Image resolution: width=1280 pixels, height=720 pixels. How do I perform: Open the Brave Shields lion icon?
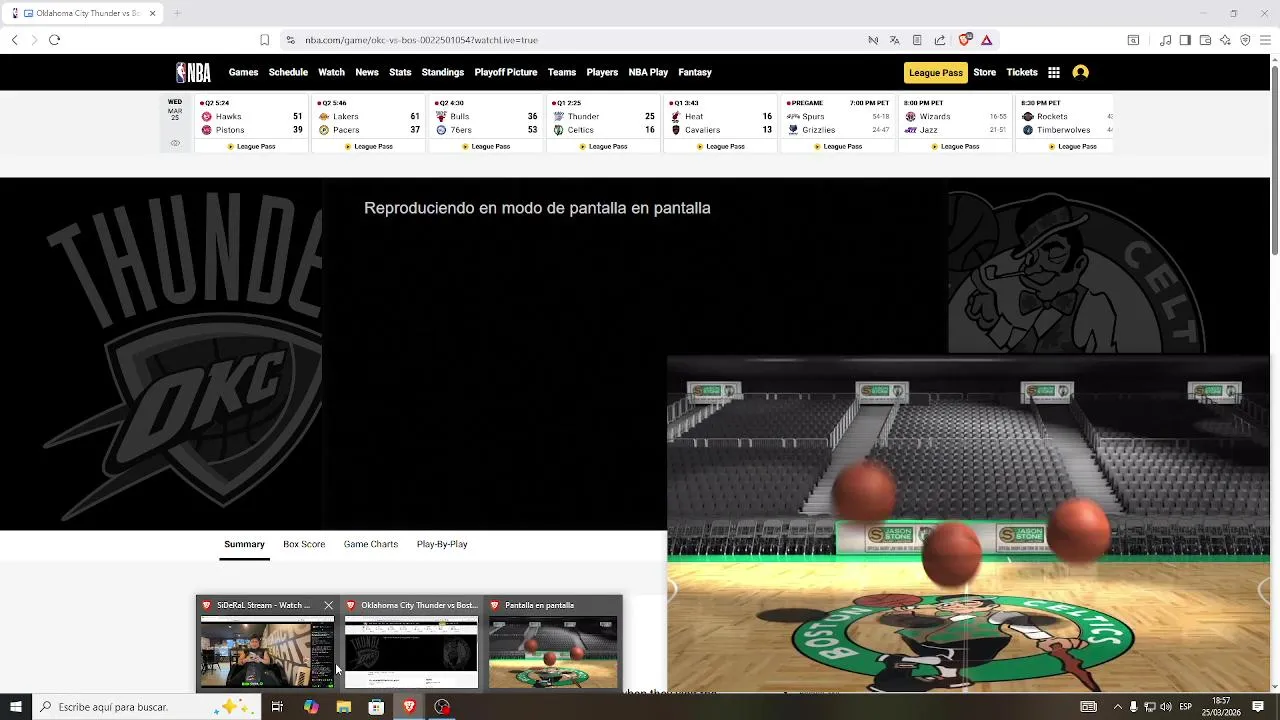964,40
